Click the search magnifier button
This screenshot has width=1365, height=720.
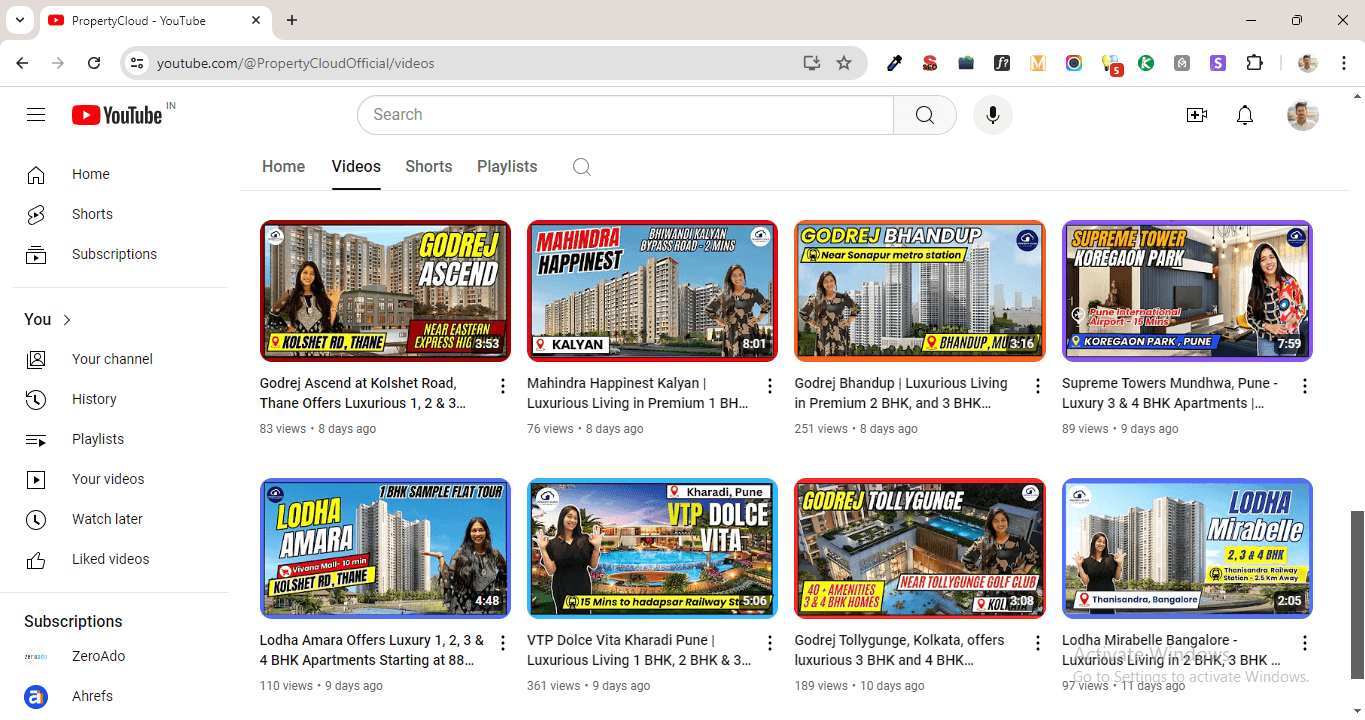pyautogui.click(x=925, y=115)
